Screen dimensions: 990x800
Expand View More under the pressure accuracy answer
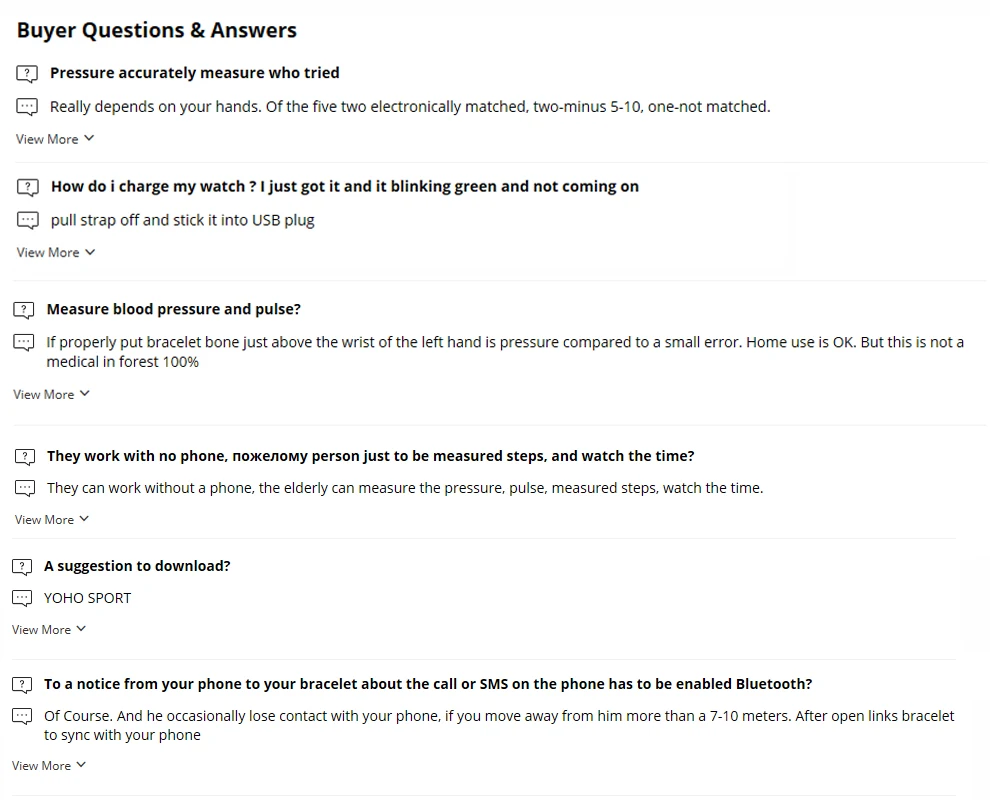click(x=55, y=139)
